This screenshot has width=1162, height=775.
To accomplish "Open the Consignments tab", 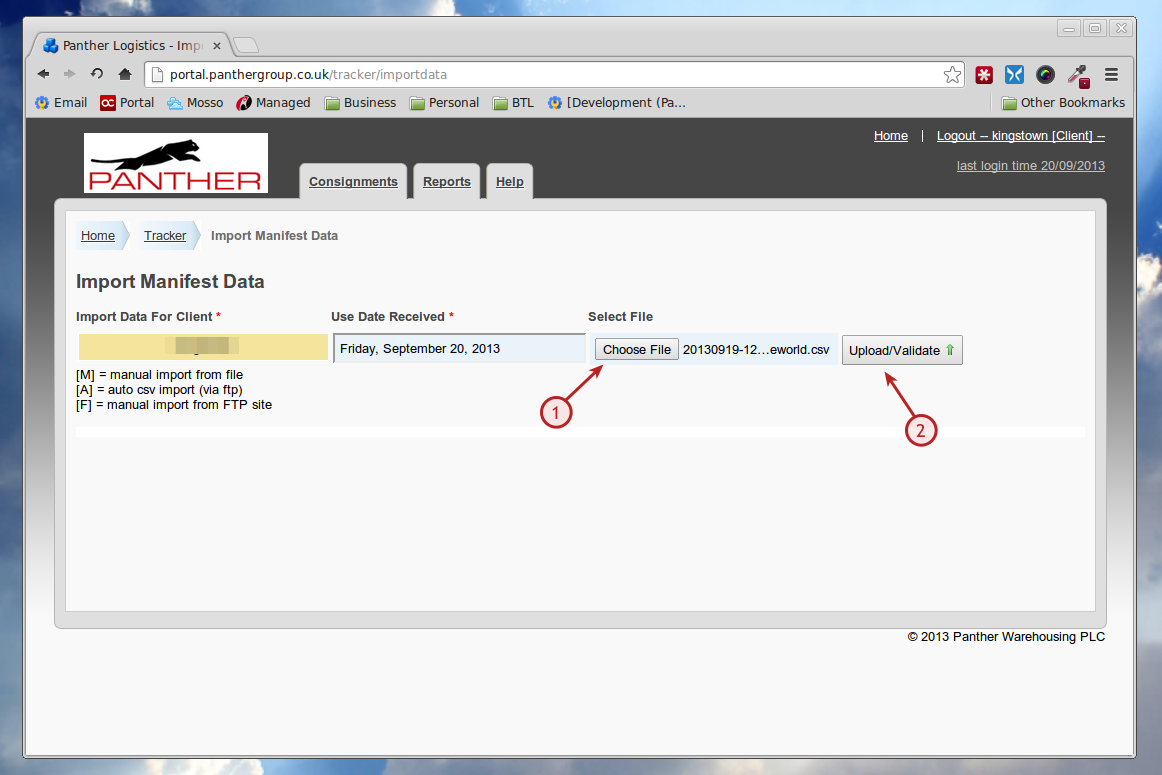I will tap(353, 182).
